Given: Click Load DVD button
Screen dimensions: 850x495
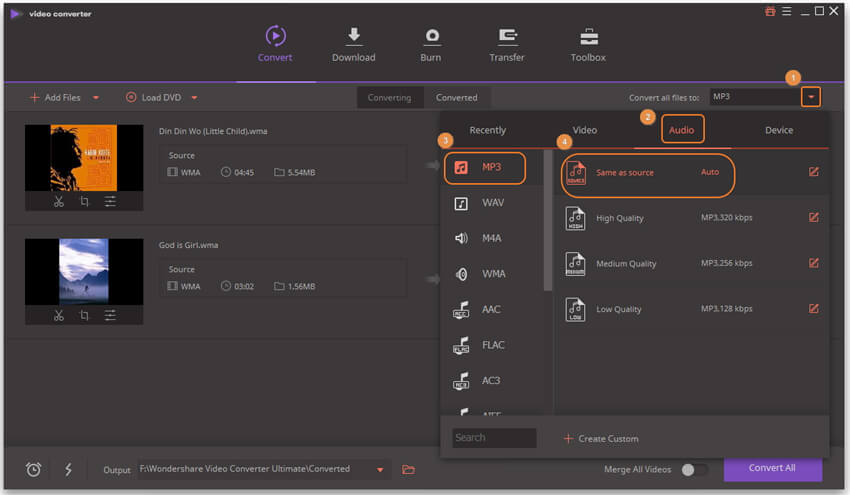Looking at the screenshot, I should pos(154,98).
